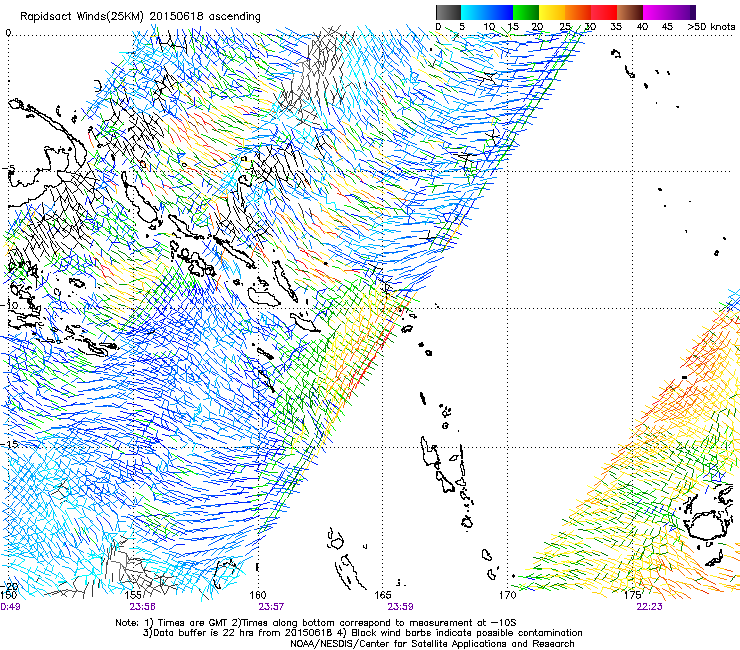The width and height of the screenshot is (740, 650).
Task: Click the latitude label '0' at top left
Action: [8, 33]
